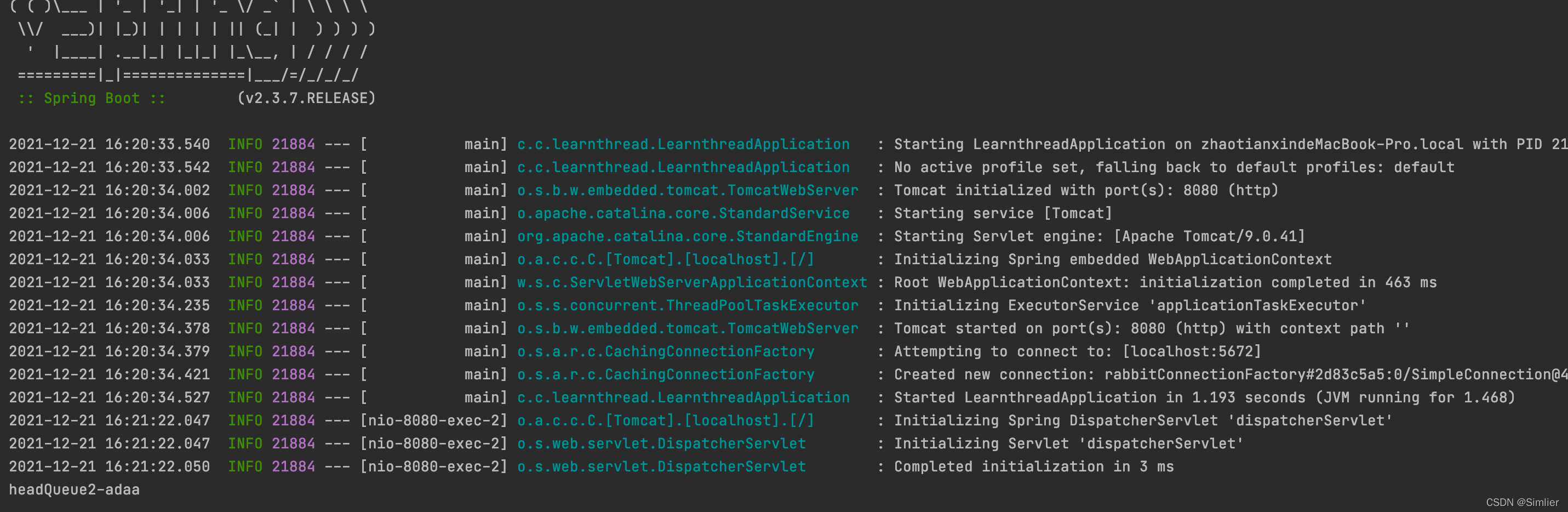Click the 'Initializing Spring embedded WebApplicationContext' message
This screenshot has height=512, width=1568.
pyautogui.click(x=1112, y=259)
